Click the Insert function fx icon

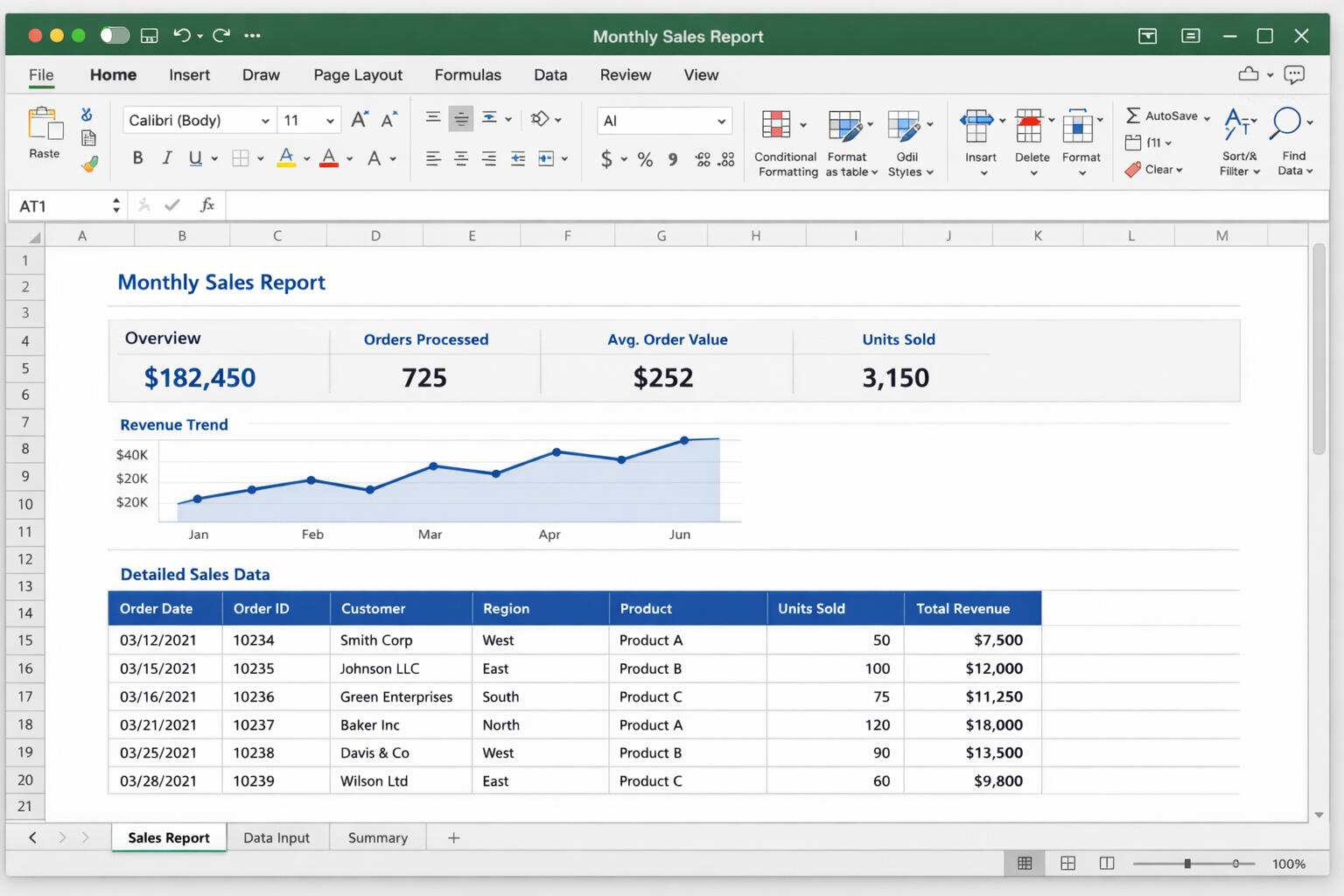(207, 206)
